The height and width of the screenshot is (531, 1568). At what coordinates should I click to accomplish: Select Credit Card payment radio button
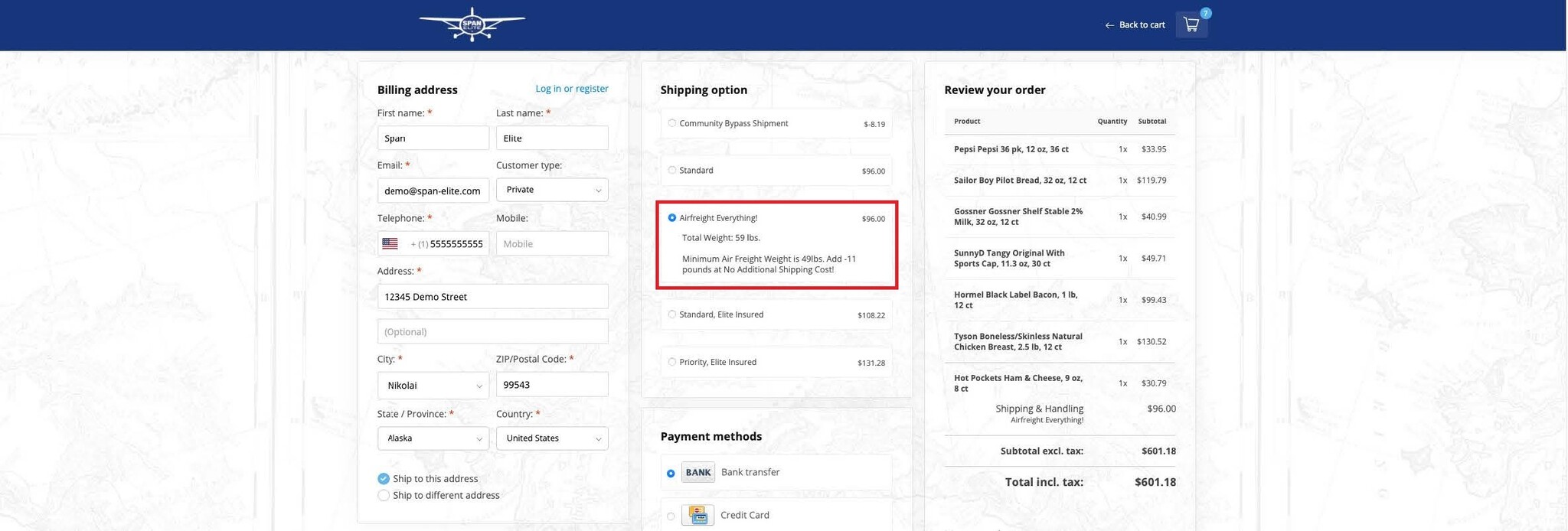[x=671, y=516]
